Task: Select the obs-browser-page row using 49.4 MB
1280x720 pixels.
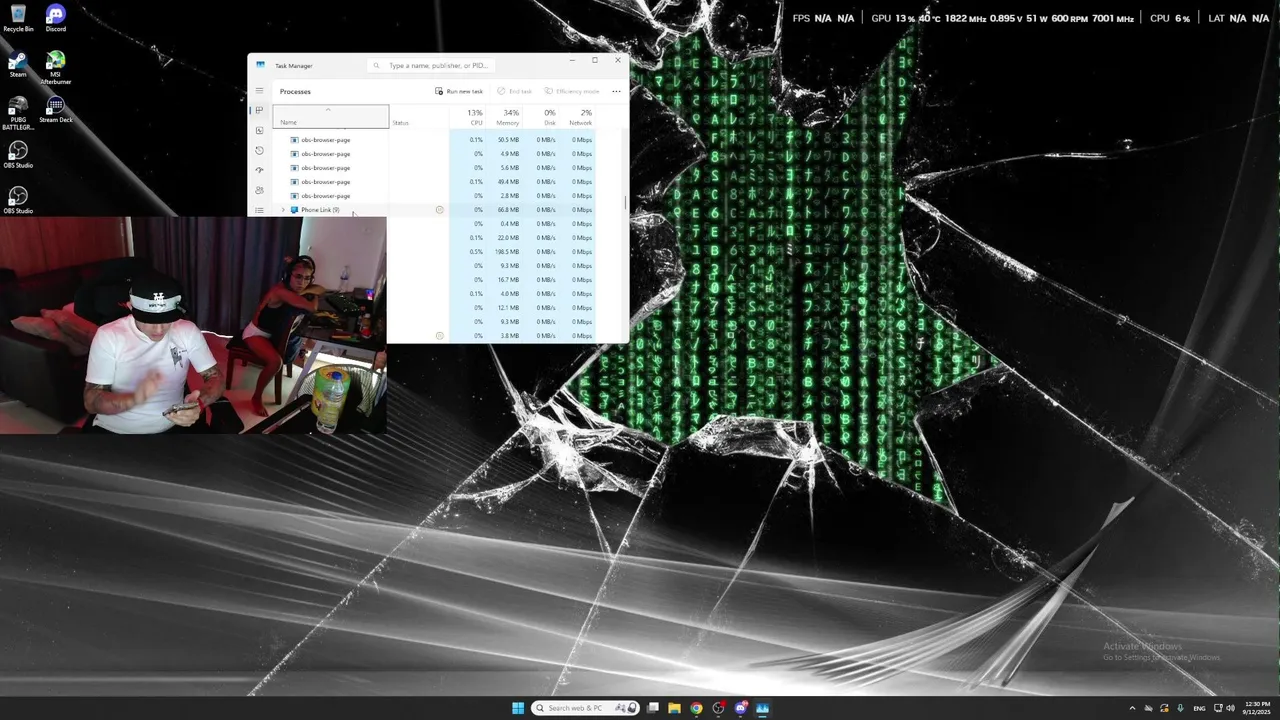Action: click(436, 182)
